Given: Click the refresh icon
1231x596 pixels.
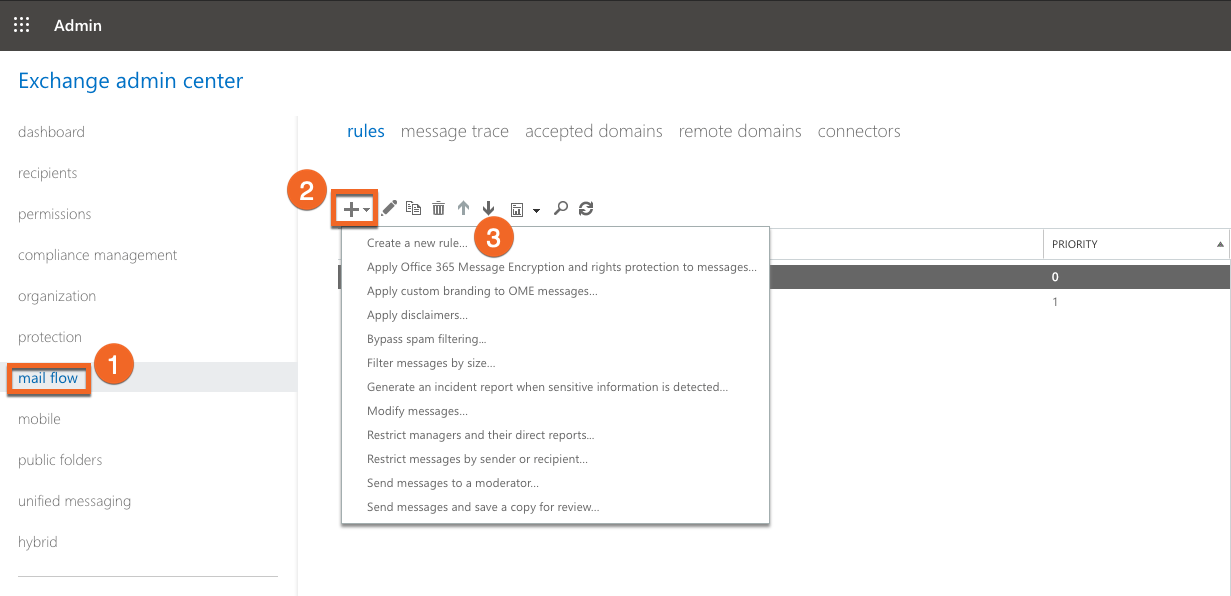Looking at the screenshot, I should click(x=586, y=208).
